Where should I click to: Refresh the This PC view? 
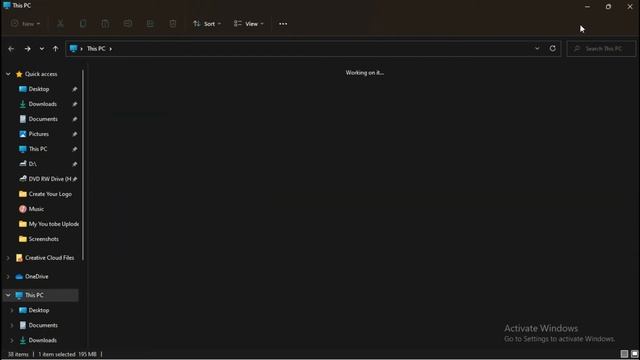(x=553, y=49)
